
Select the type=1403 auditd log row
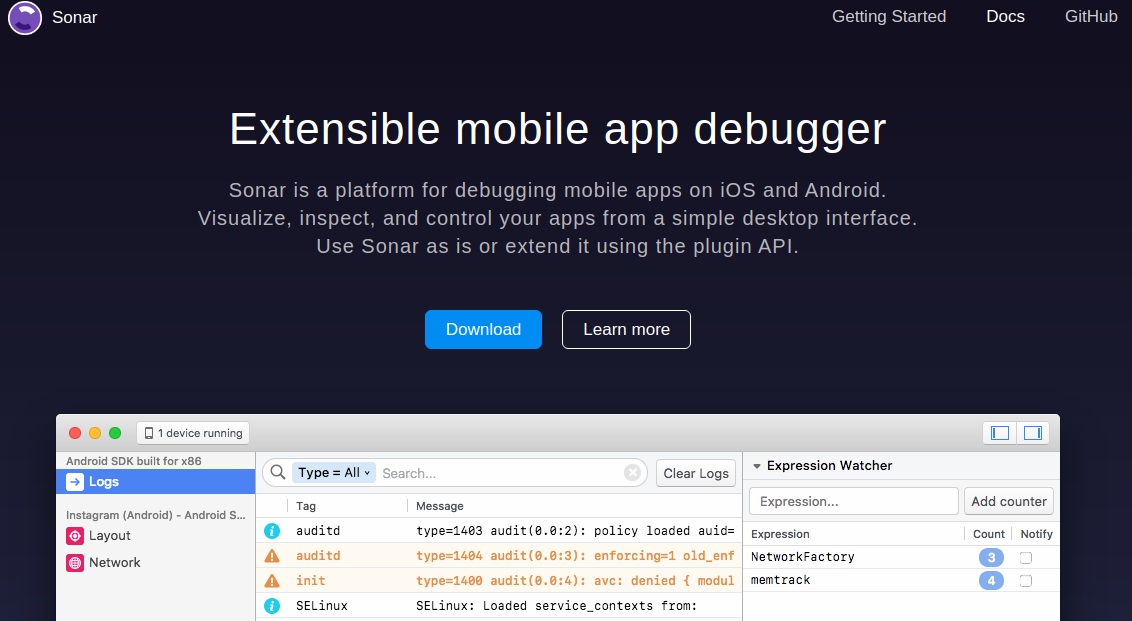(x=499, y=531)
